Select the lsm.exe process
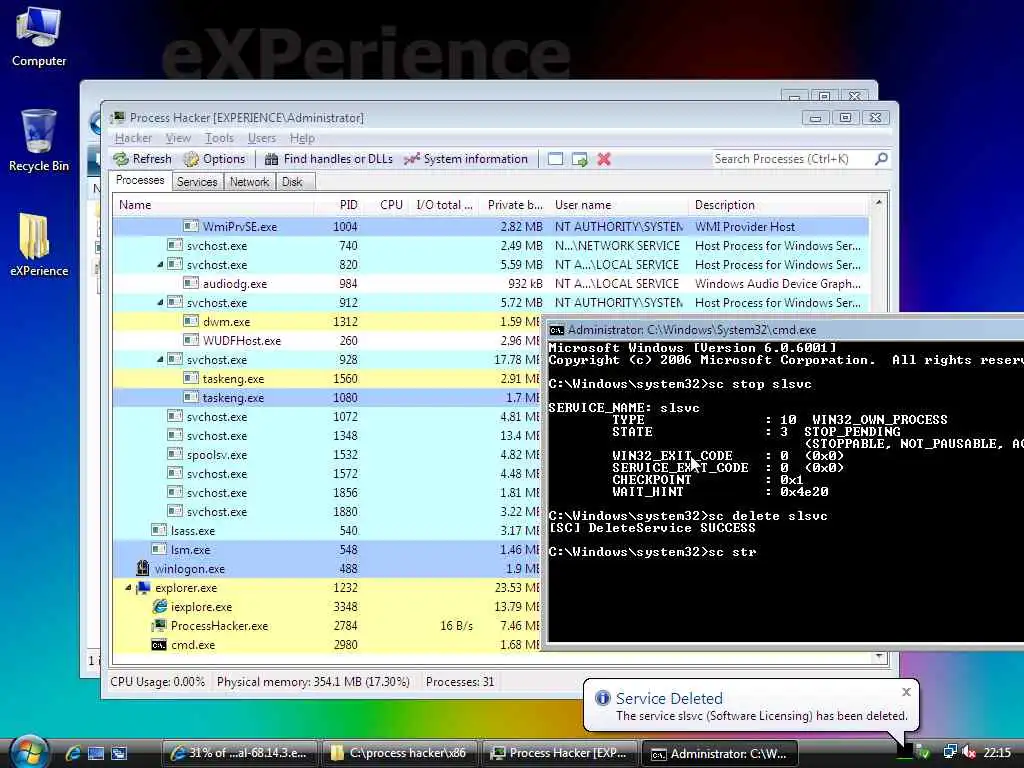 point(327,550)
